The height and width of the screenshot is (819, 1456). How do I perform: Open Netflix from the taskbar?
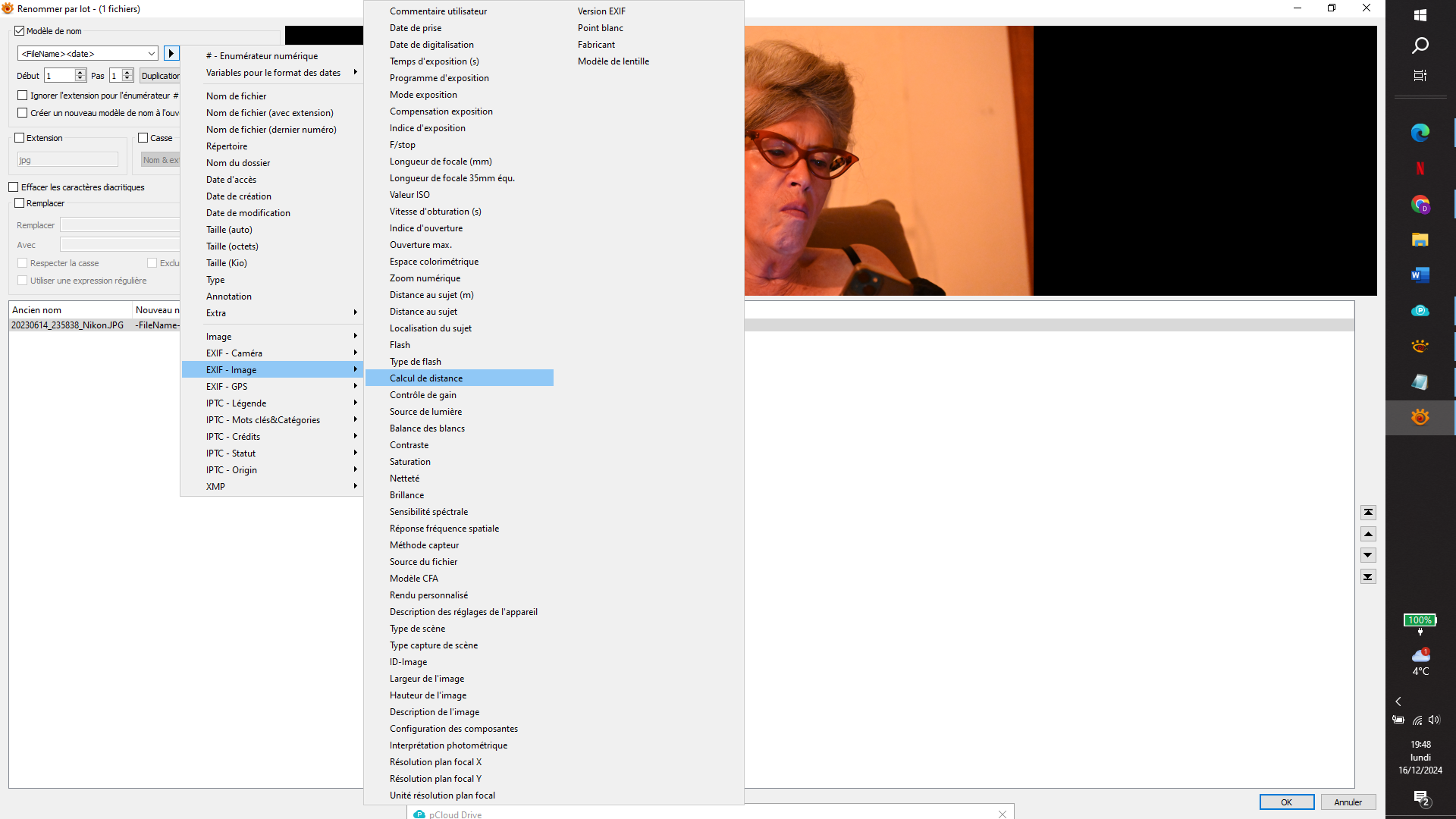[x=1420, y=168]
